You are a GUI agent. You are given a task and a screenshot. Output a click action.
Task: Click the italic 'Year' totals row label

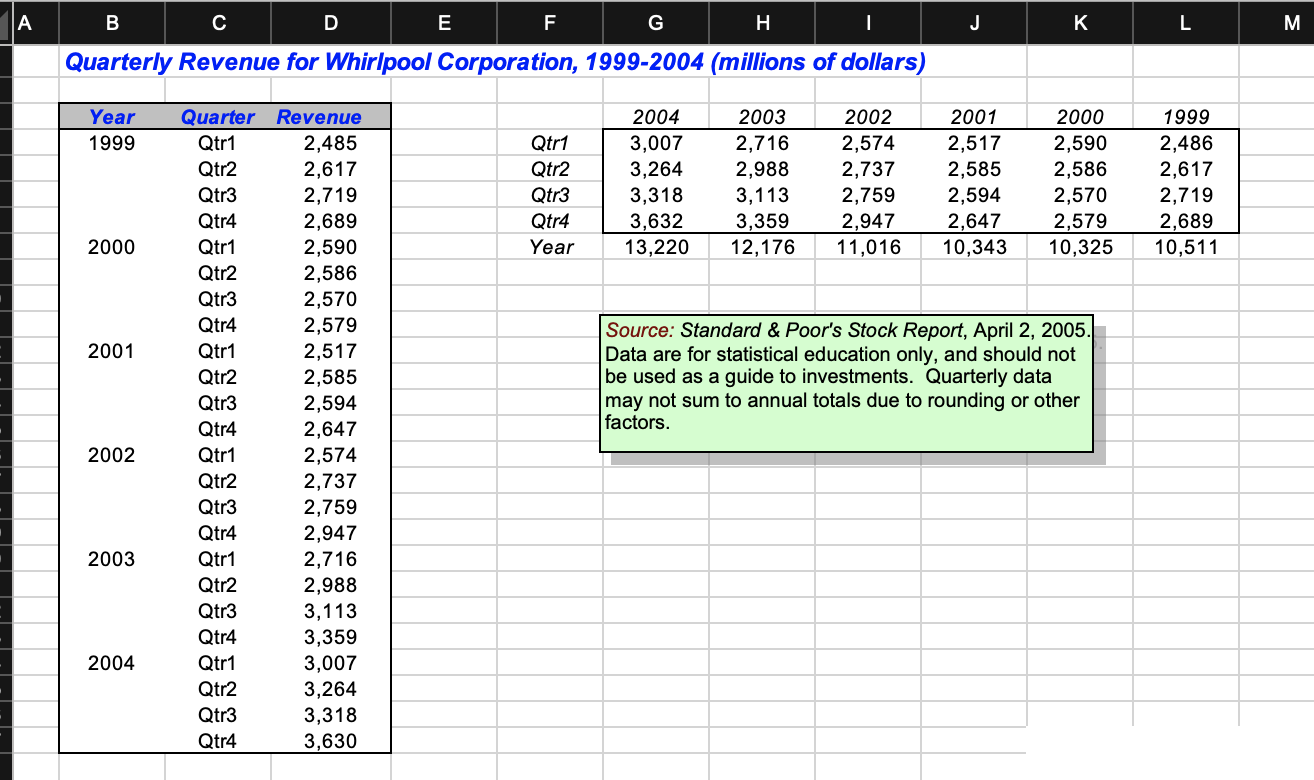pyautogui.click(x=551, y=247)
